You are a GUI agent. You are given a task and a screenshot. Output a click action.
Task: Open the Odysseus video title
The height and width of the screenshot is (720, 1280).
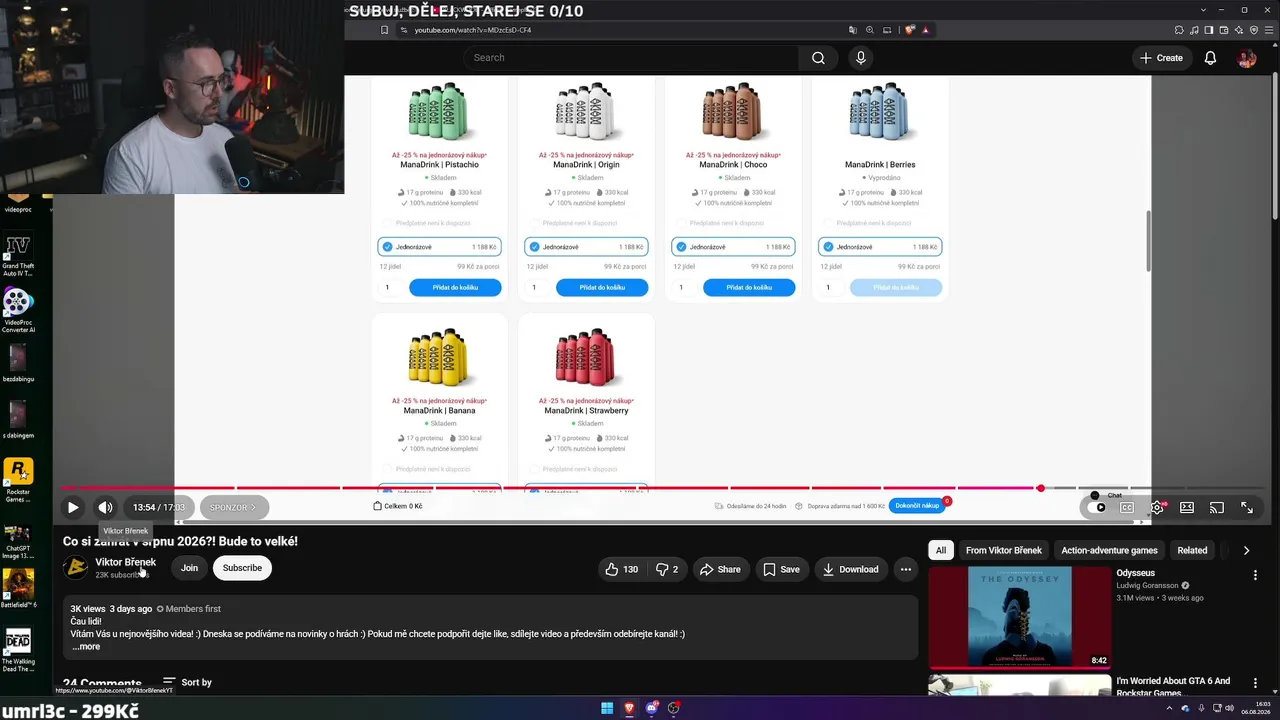(x=1136, y=573)
